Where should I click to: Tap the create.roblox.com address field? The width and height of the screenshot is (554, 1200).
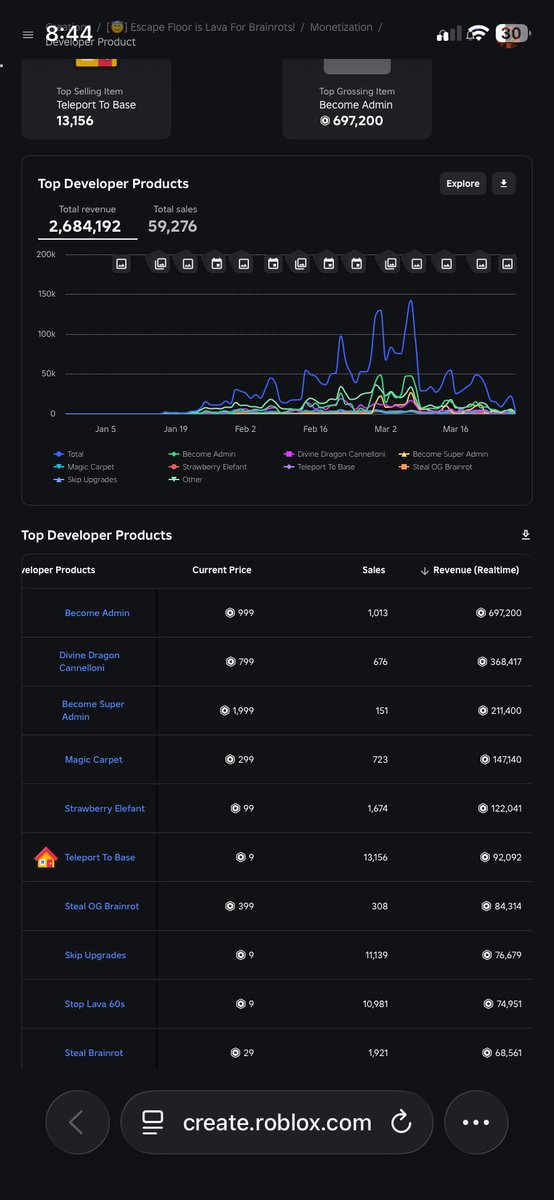click(x=277, y=1122)
